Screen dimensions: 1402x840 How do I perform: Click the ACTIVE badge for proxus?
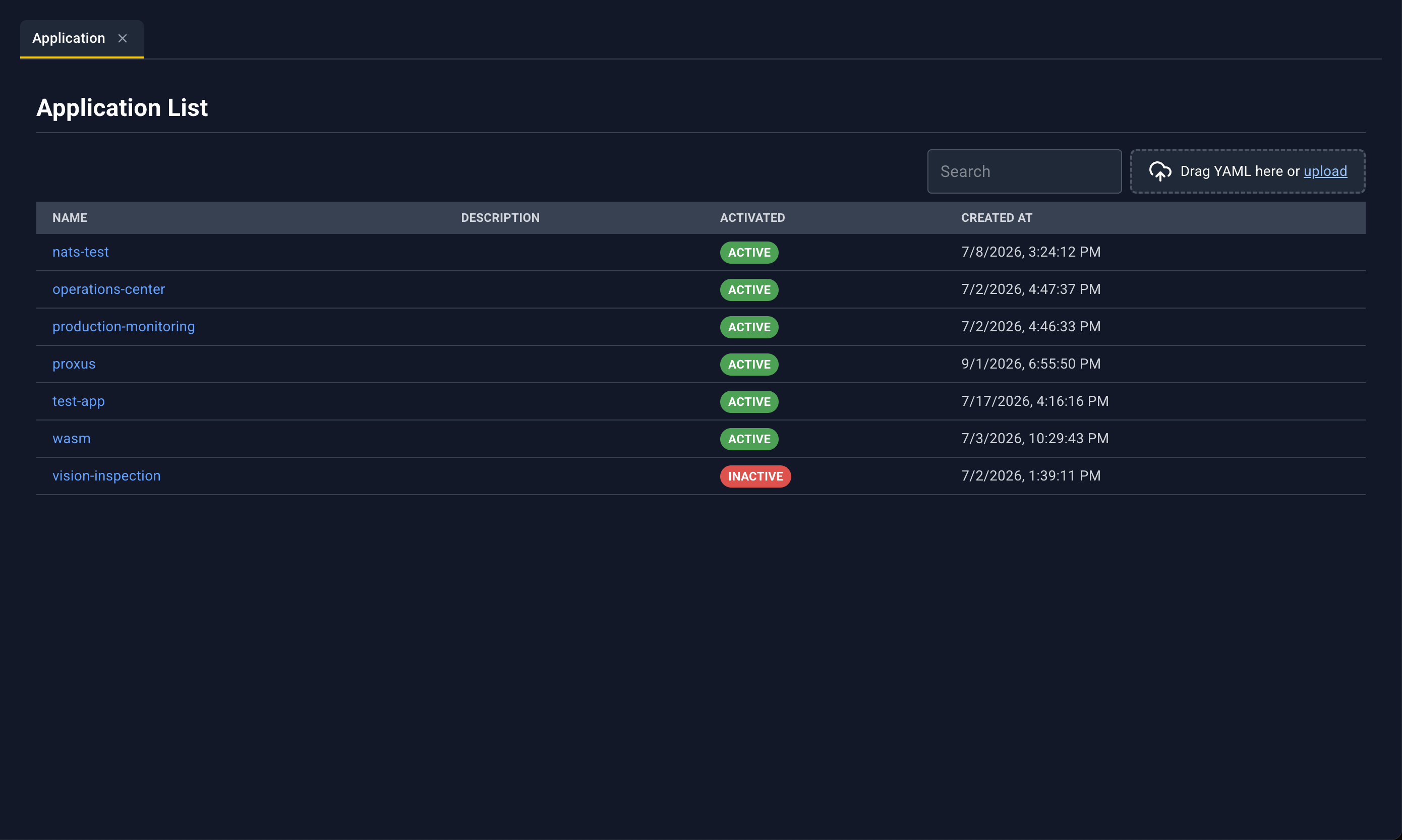pos(749,365)
